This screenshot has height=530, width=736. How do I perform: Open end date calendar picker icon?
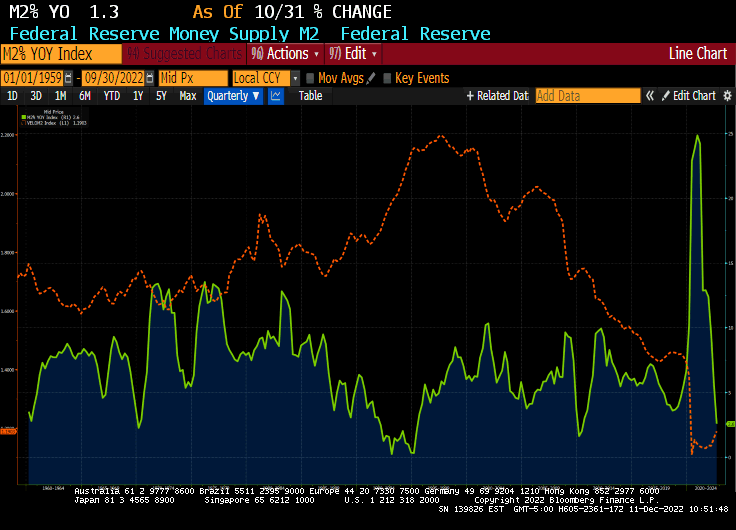150,78
